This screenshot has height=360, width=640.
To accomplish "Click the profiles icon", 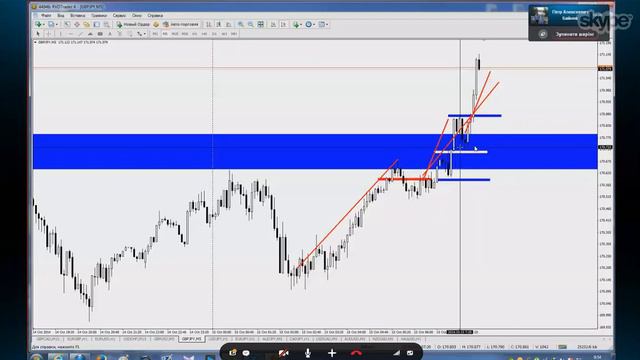I will coord(51,24).
